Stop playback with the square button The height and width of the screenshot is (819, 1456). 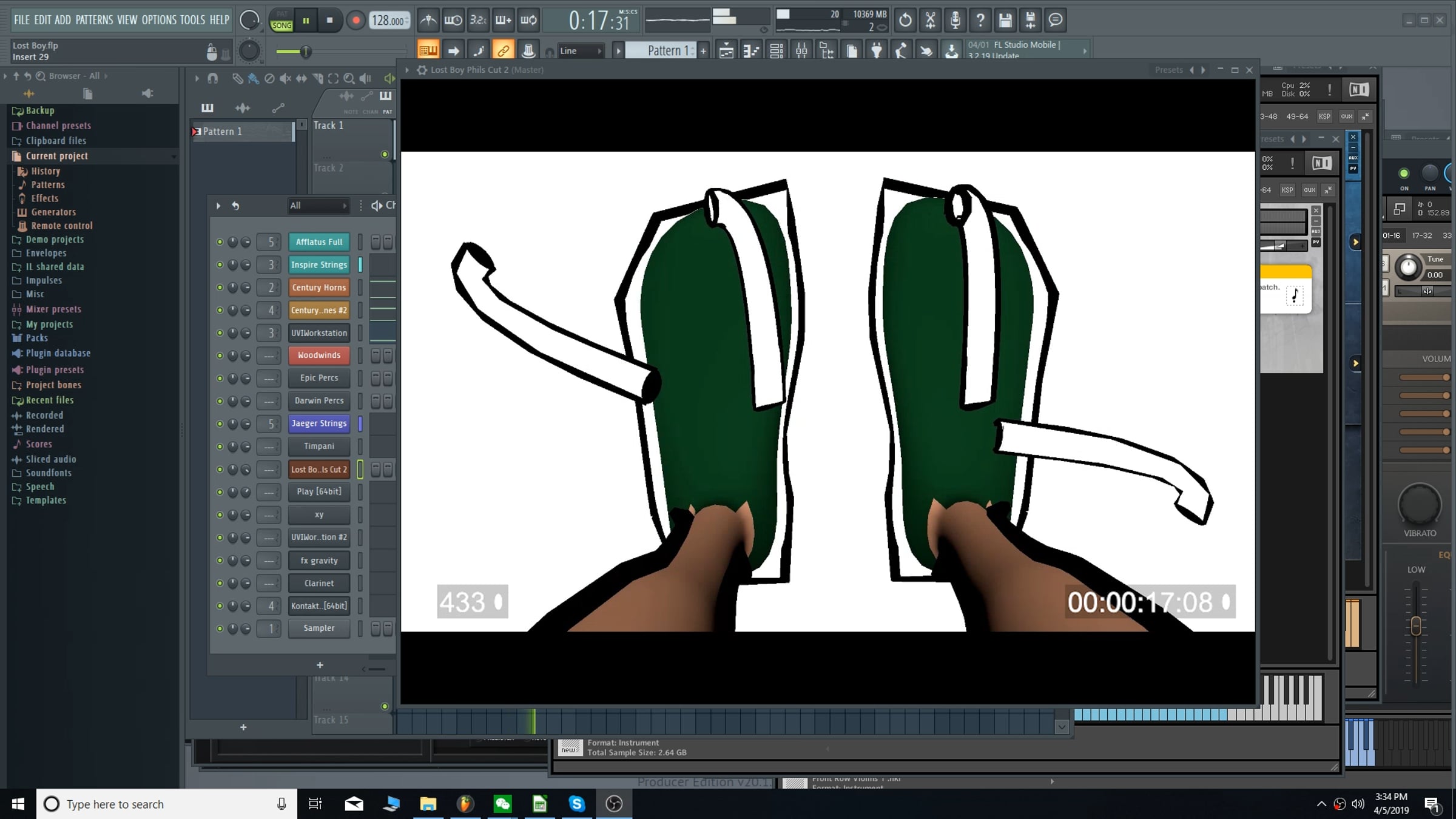[329, 21]
